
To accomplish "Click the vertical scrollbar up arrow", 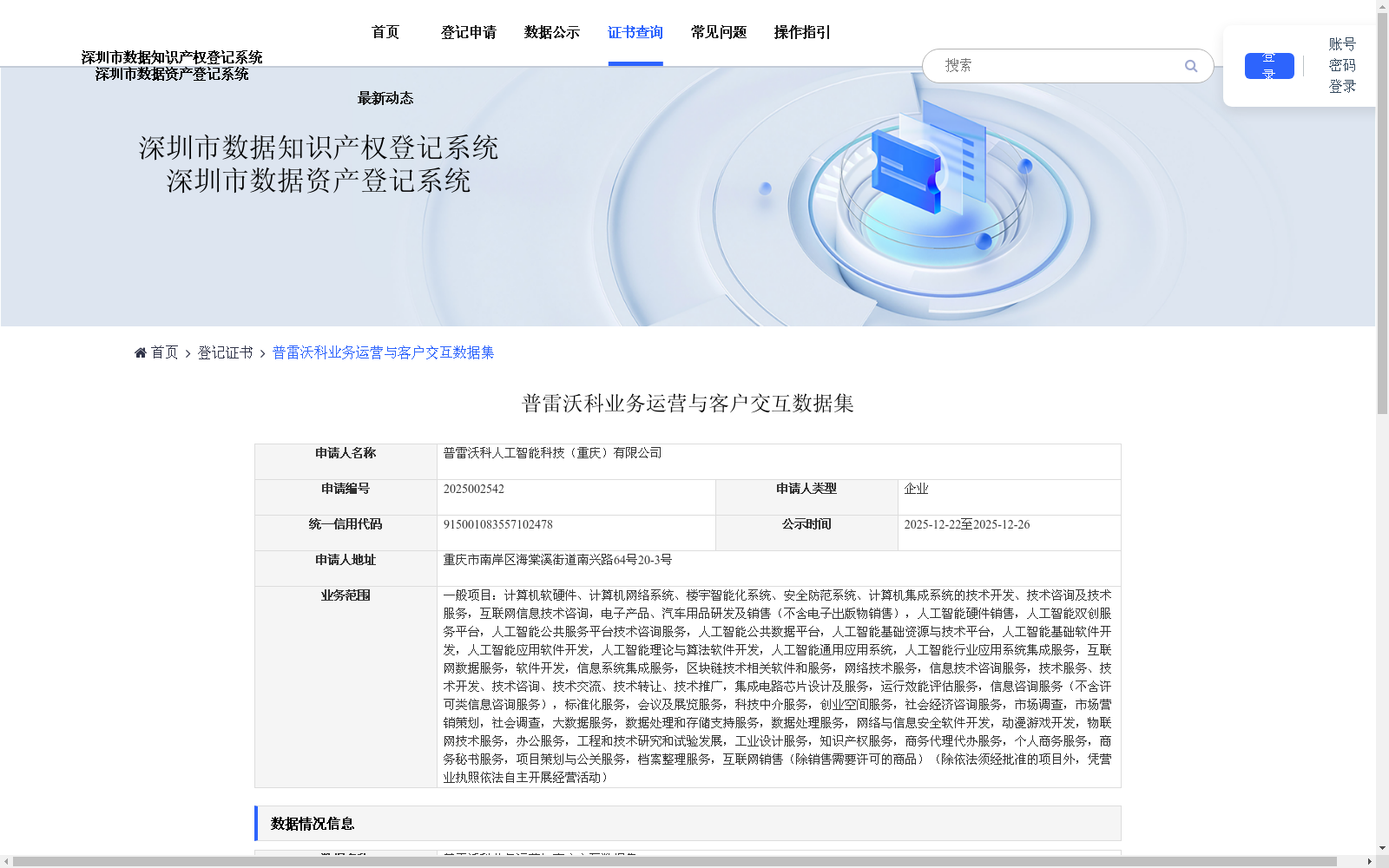I will 1382,7.
